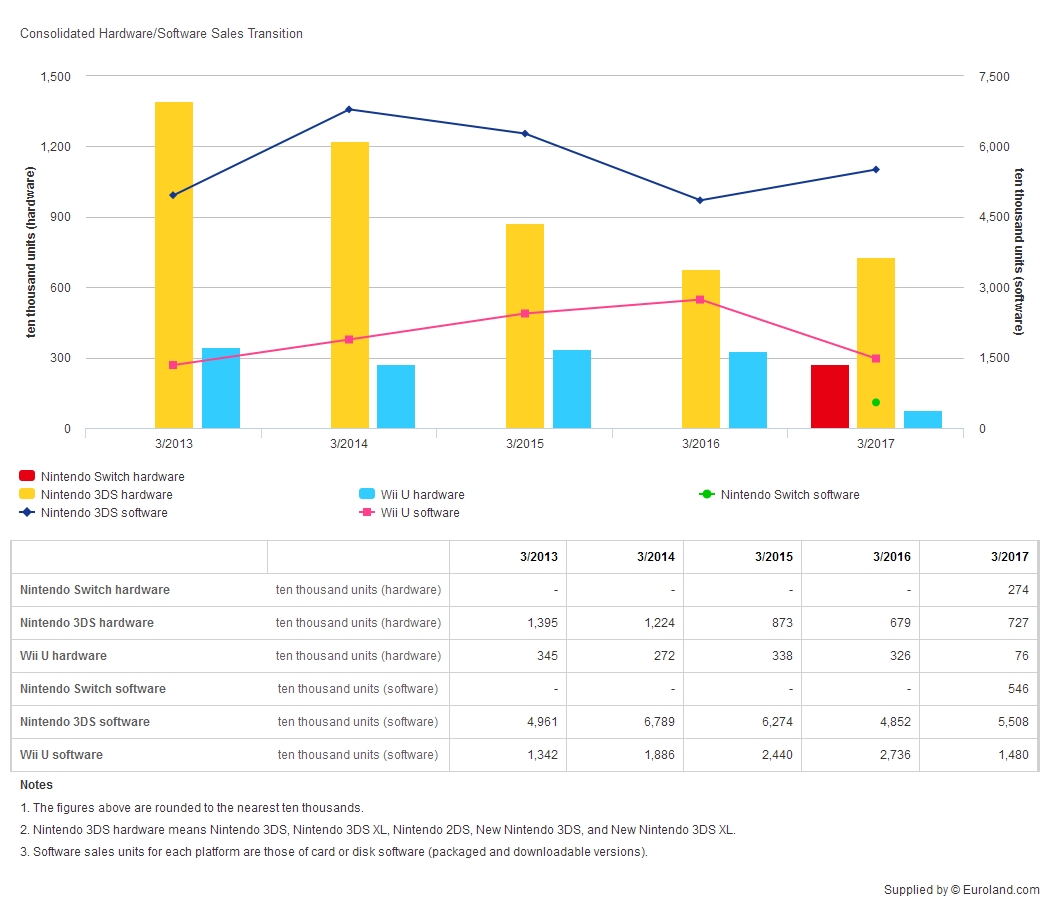Click the Nintendo Switch software table row label
1050x907 pixels.
[x=92, y=689]
